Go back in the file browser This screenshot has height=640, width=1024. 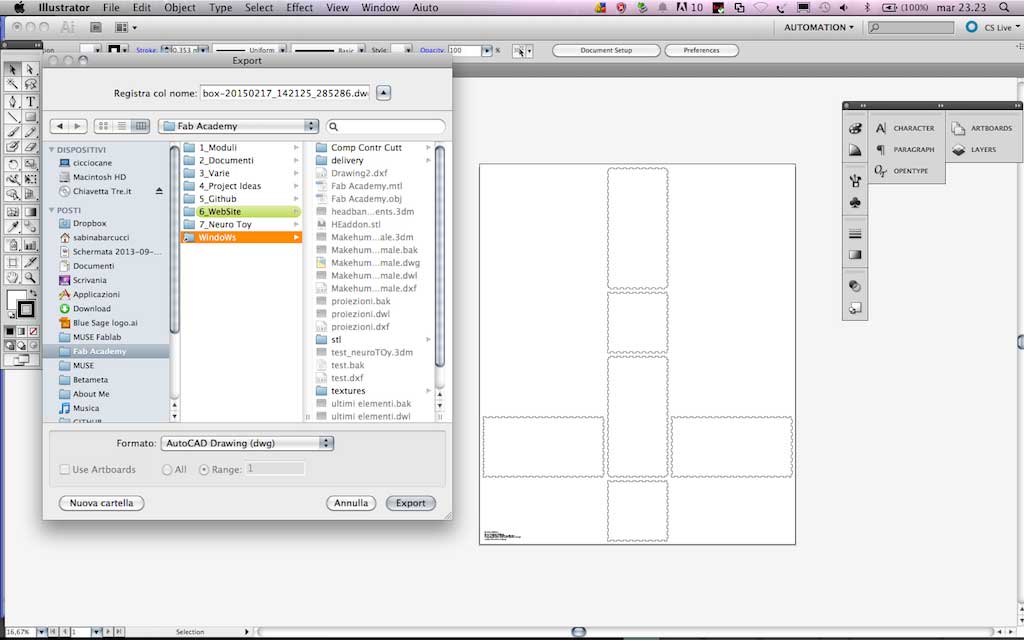point(59,126)
